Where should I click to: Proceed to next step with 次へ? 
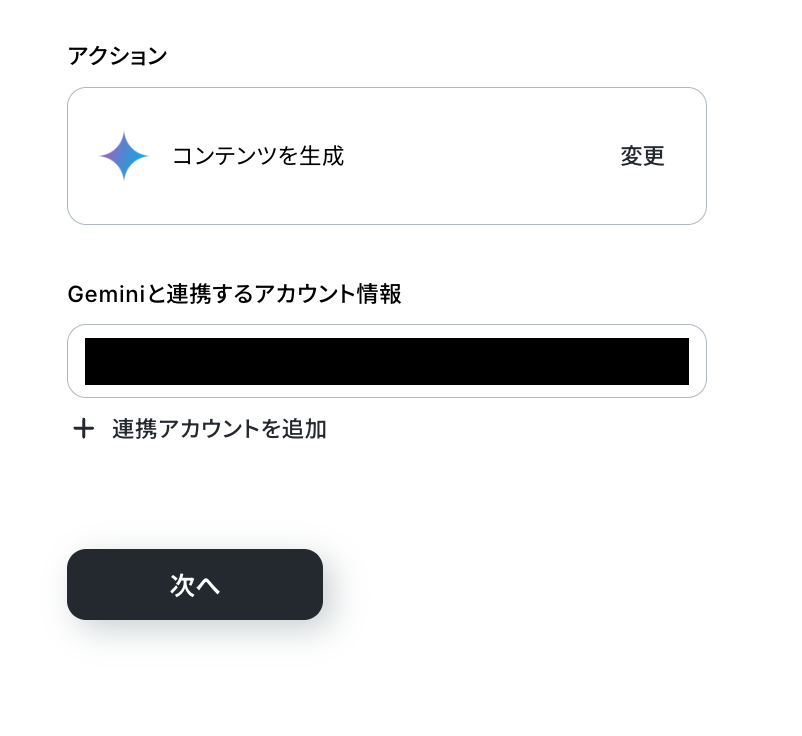tap(195, 585)
